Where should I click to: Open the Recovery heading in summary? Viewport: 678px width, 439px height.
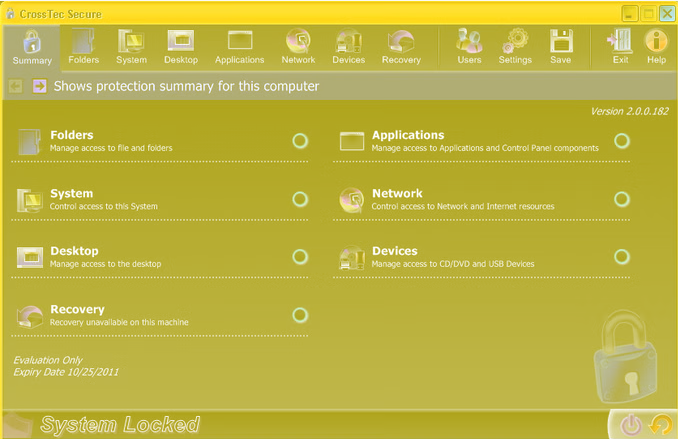click(x=77, y=309)
